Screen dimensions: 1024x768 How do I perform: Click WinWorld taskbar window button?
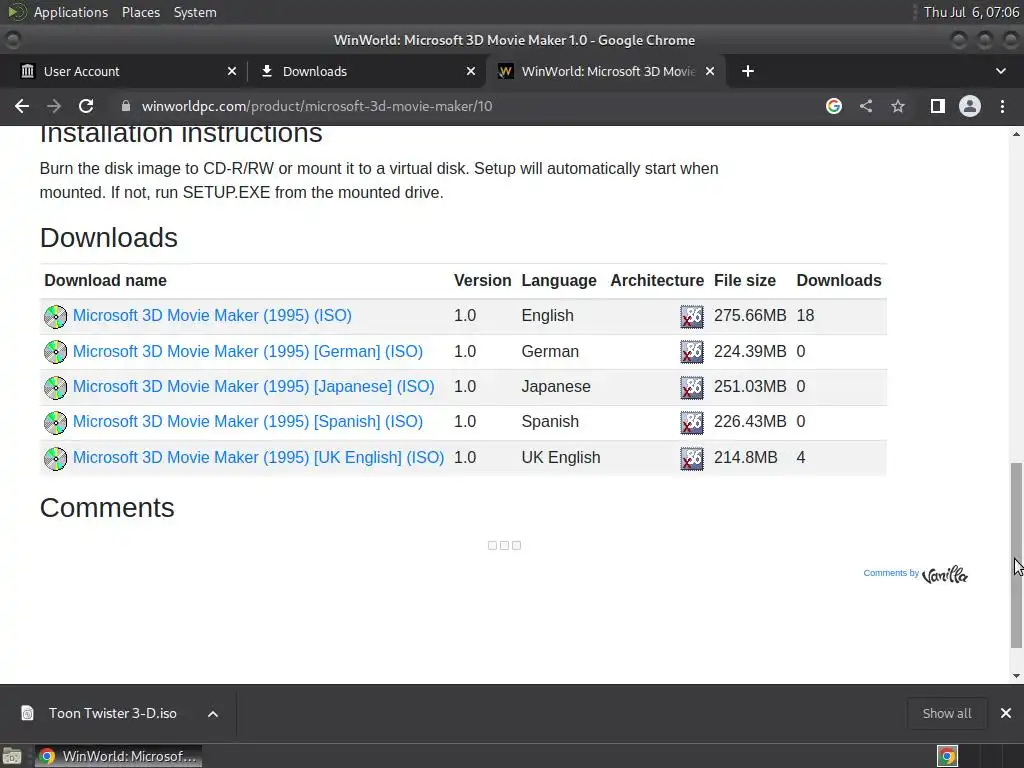pos(118,756)
